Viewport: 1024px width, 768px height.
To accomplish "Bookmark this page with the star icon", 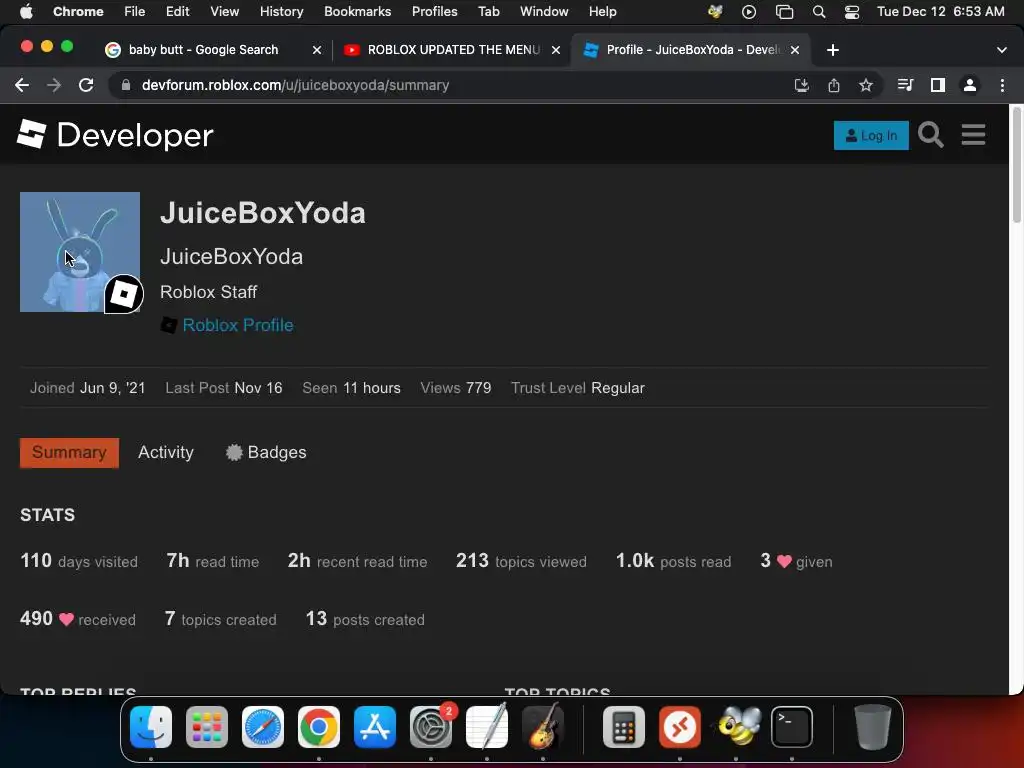I will tap(865, 85).
